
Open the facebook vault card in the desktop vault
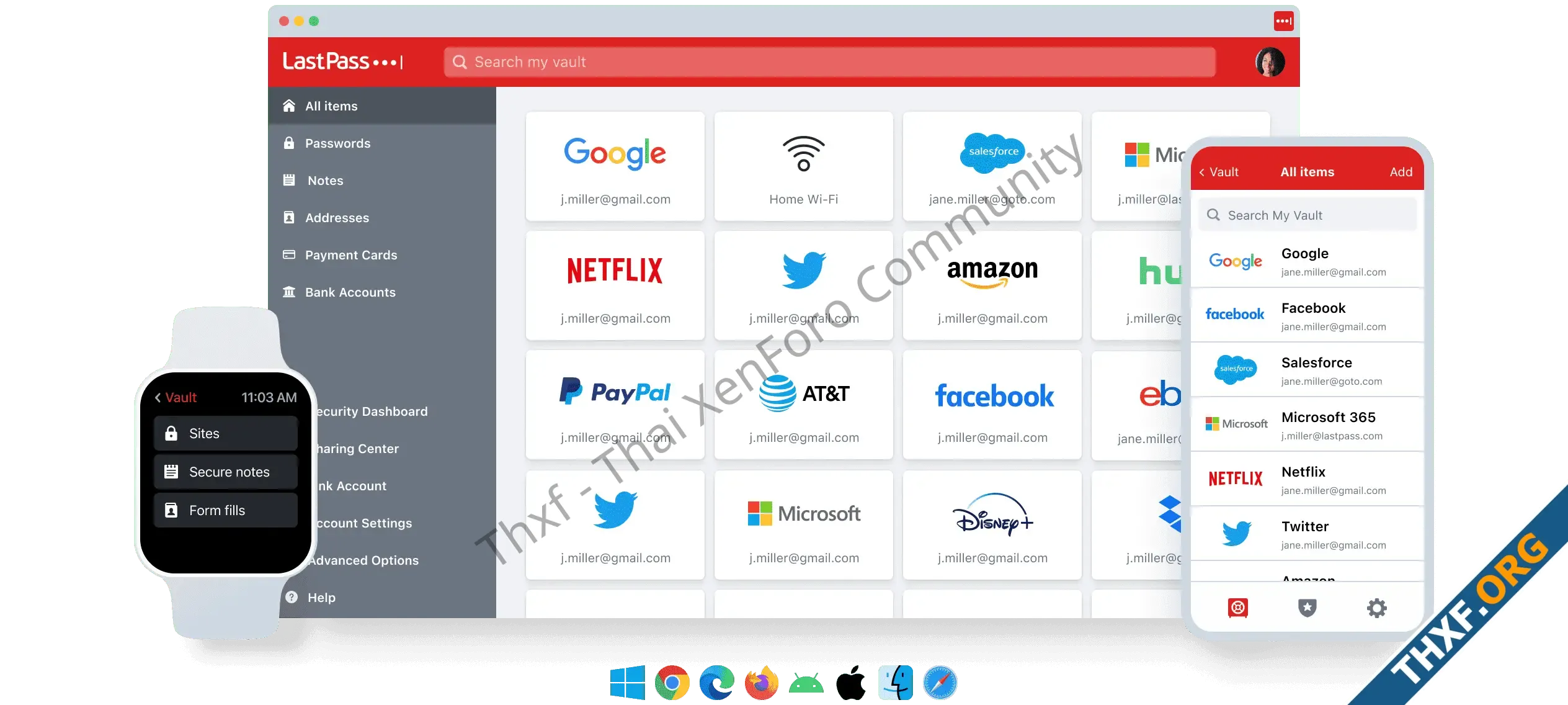point(992,405)
